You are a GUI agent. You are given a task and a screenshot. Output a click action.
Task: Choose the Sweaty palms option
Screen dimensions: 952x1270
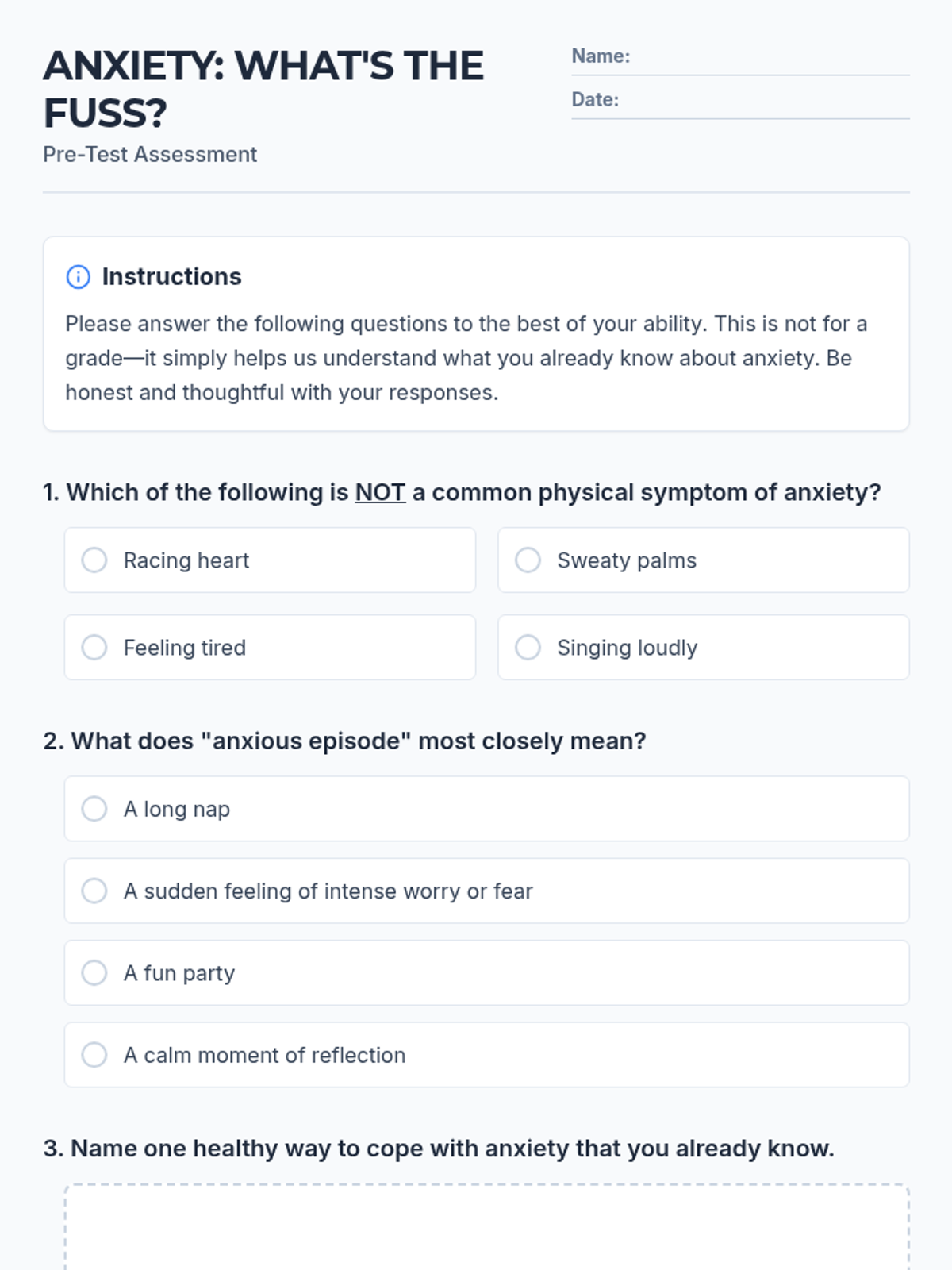point(528,560)
